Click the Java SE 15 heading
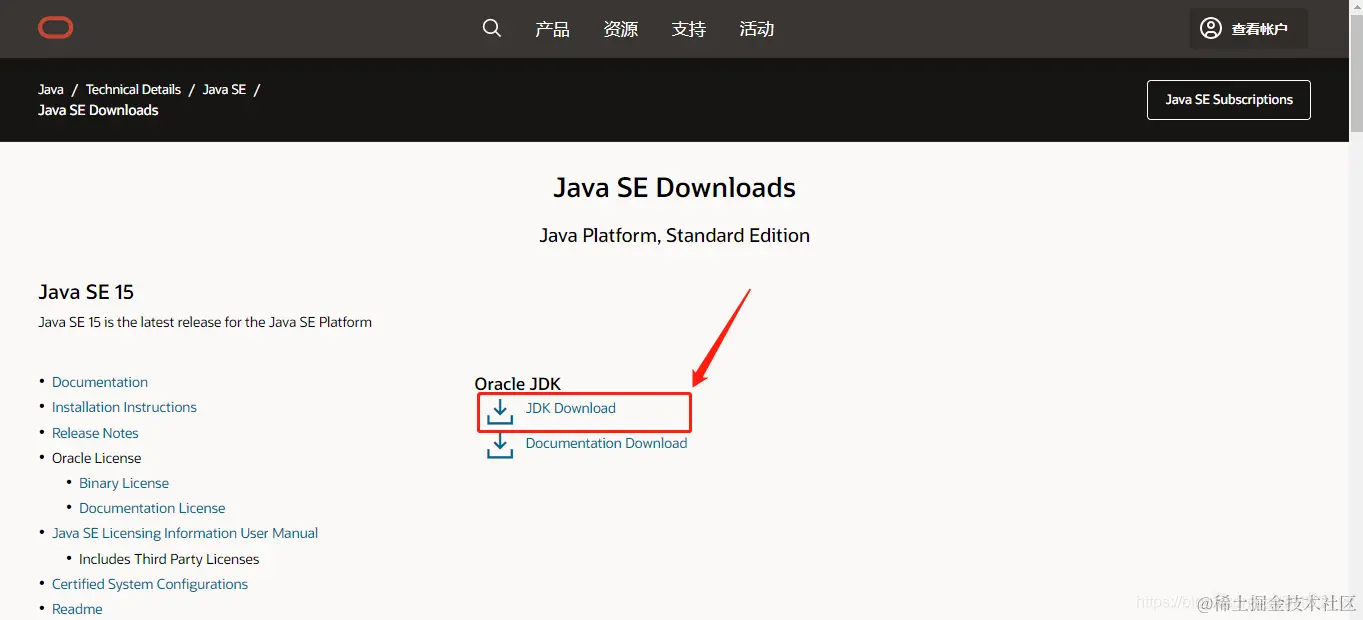The width and height of the screenshot is (1363, 620). click(x=86, y=292)
